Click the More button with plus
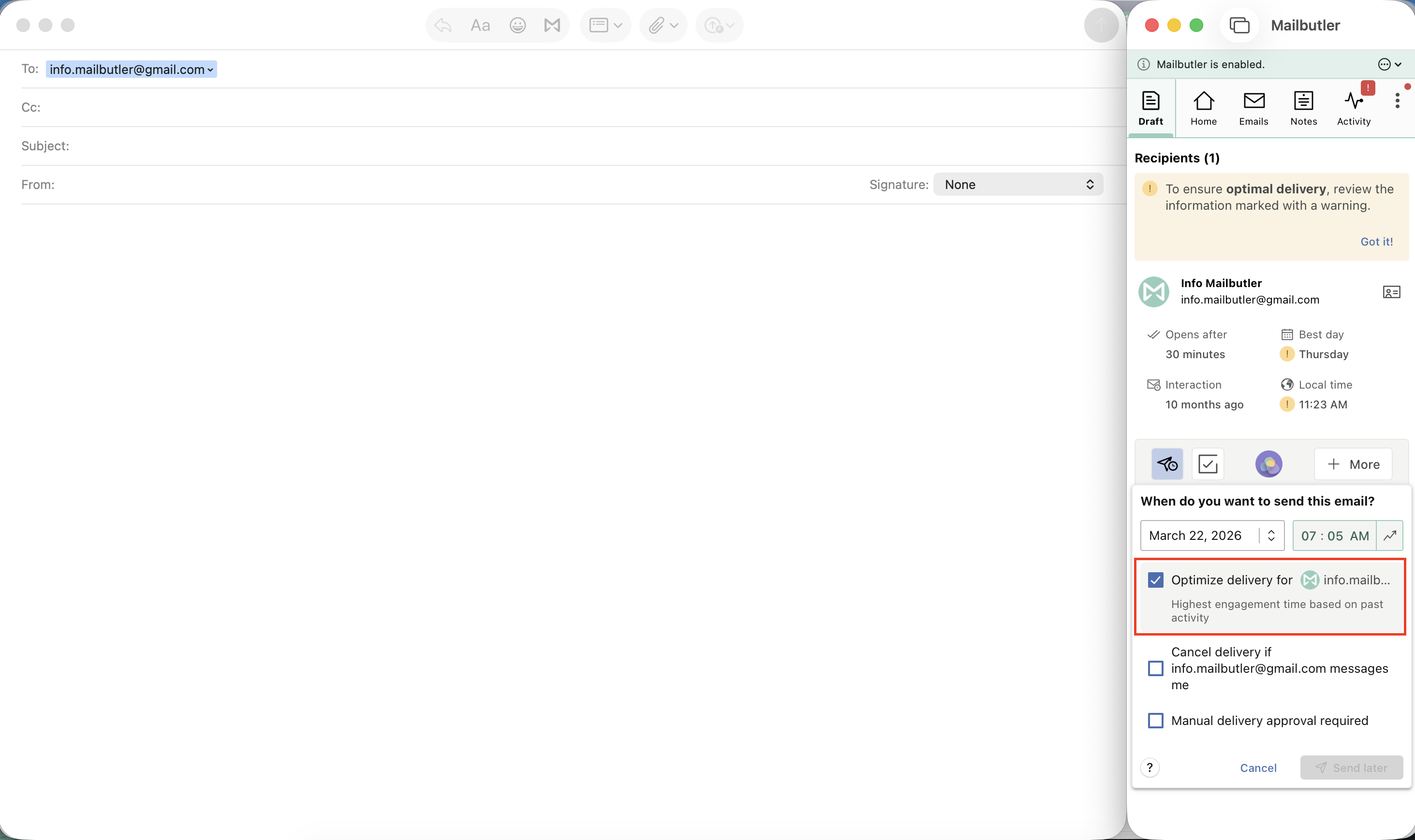This screenshot has width=1415, height=840. pos(1353,464)
